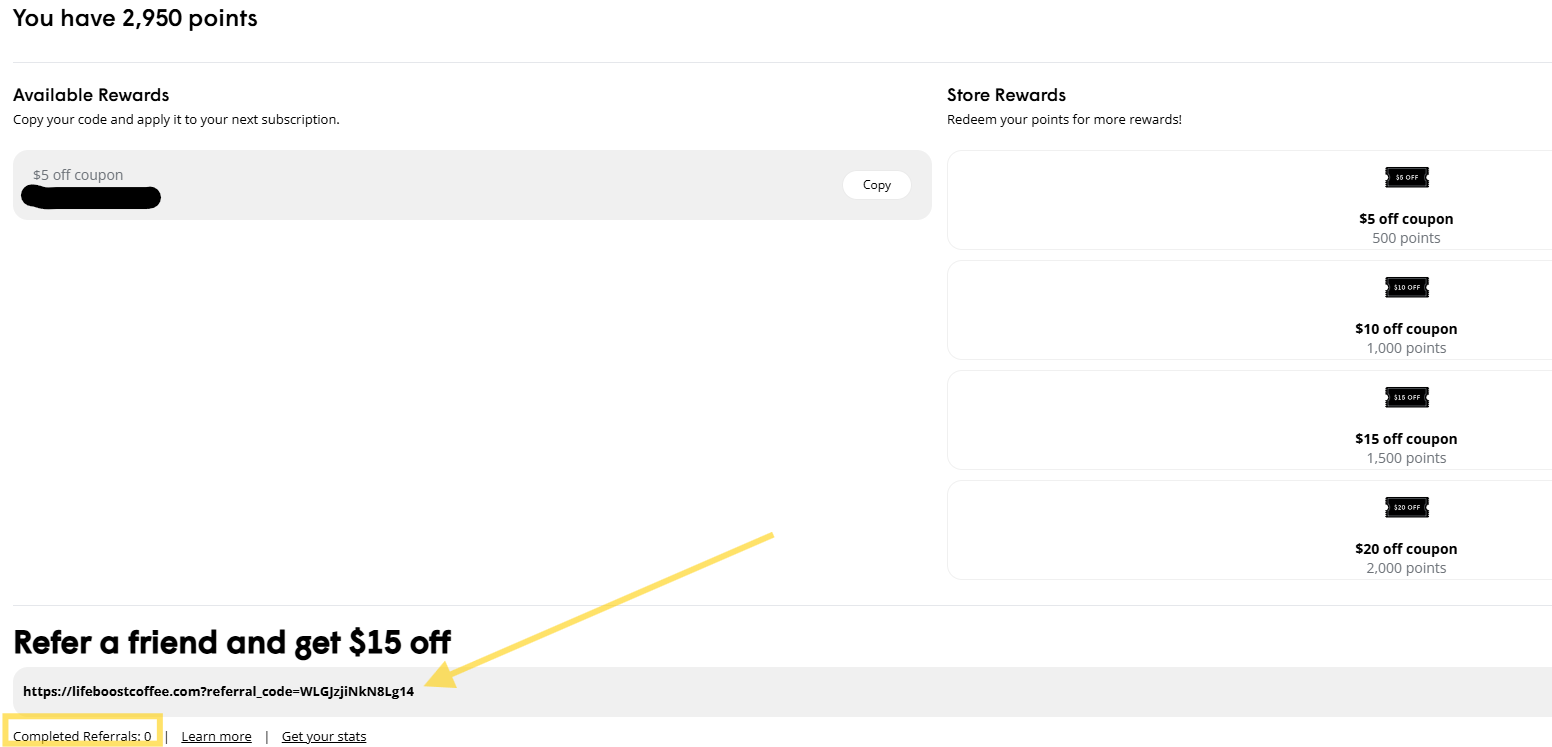Click the "2,000 points" cost label
The height and width of the screenshot is (747, 1552).
coord(1406,568)
